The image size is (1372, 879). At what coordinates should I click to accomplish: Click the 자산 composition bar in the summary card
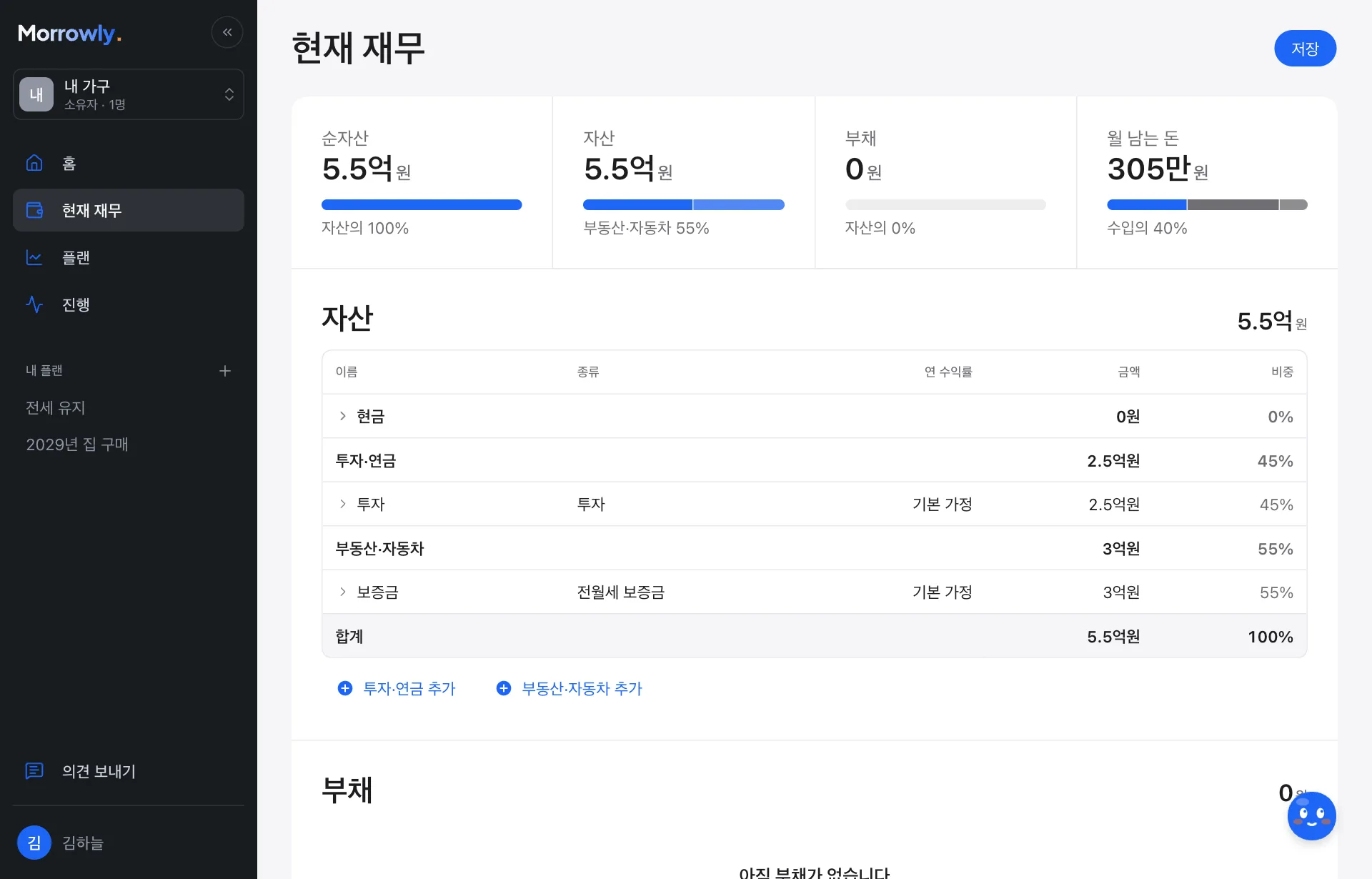pyautogui.click(x=684, y=205)
